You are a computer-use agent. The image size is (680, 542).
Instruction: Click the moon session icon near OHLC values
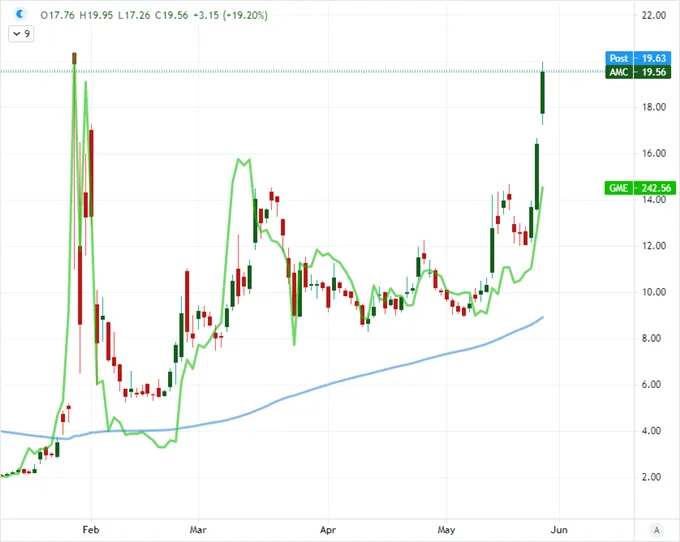pyautogui.click(x=20, y=14)
